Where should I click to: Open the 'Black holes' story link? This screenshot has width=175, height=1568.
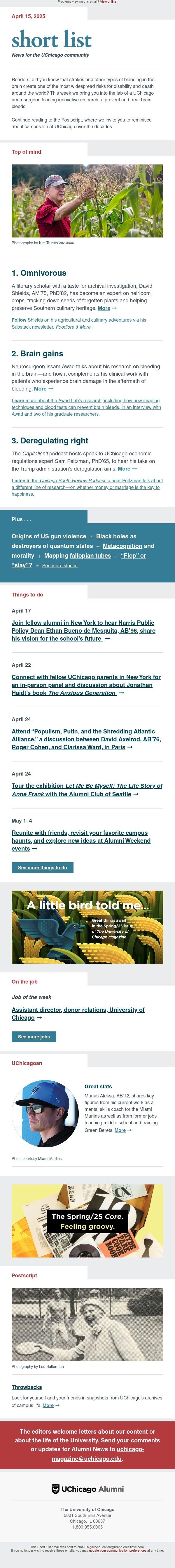click(x=112, y=536)
